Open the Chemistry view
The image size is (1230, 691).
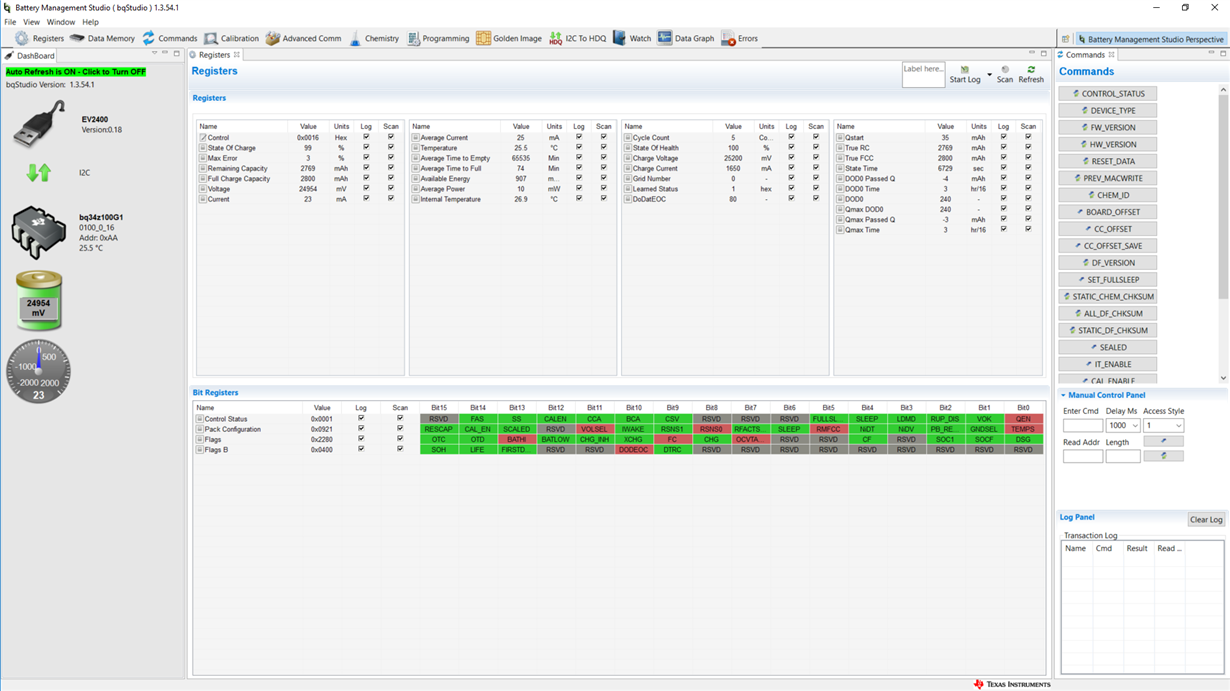[x=374, y=38]
